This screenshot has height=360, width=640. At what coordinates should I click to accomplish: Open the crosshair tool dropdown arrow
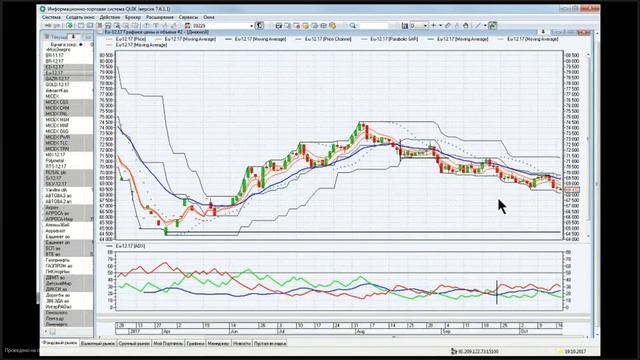(x=440, y=25)
